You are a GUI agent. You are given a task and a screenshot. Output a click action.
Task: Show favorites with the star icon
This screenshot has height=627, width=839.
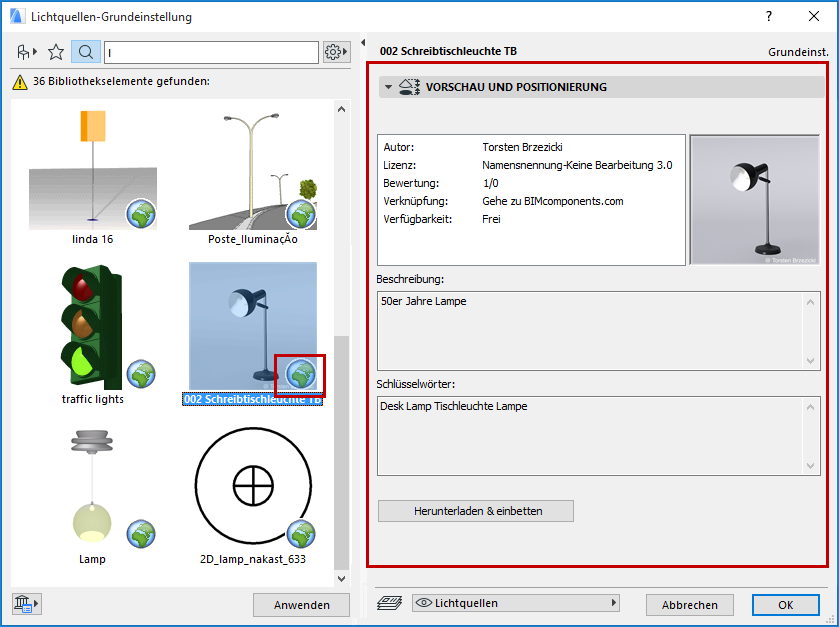[56, 52]
